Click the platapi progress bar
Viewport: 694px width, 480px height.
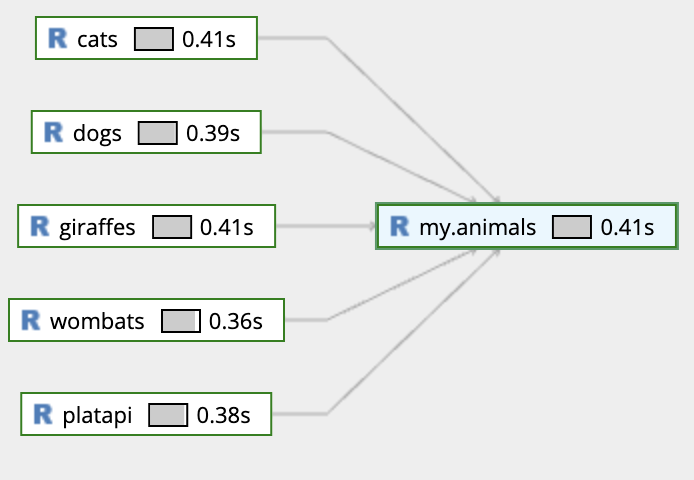168,415
